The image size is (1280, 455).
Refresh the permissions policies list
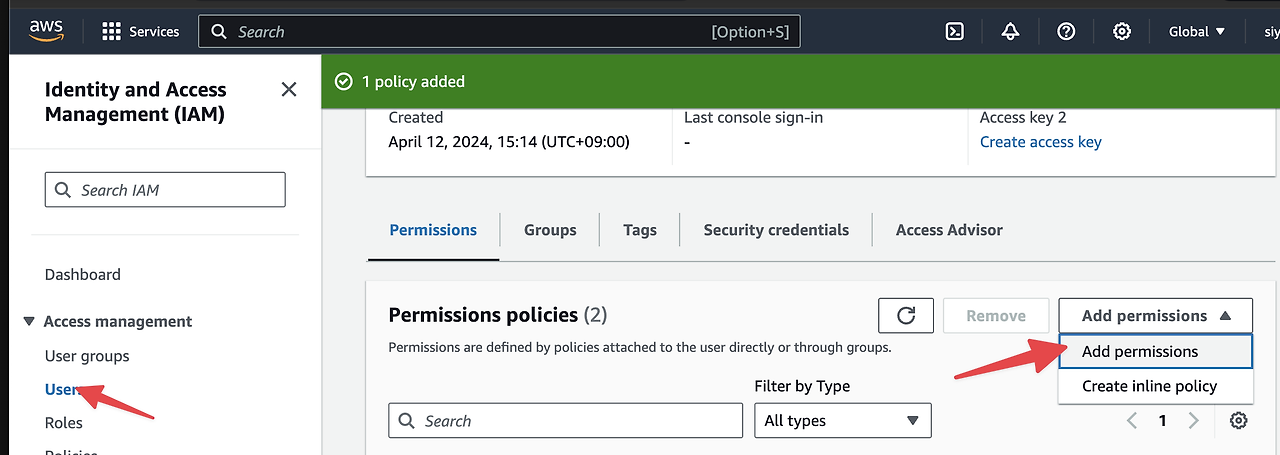(906, 316)
